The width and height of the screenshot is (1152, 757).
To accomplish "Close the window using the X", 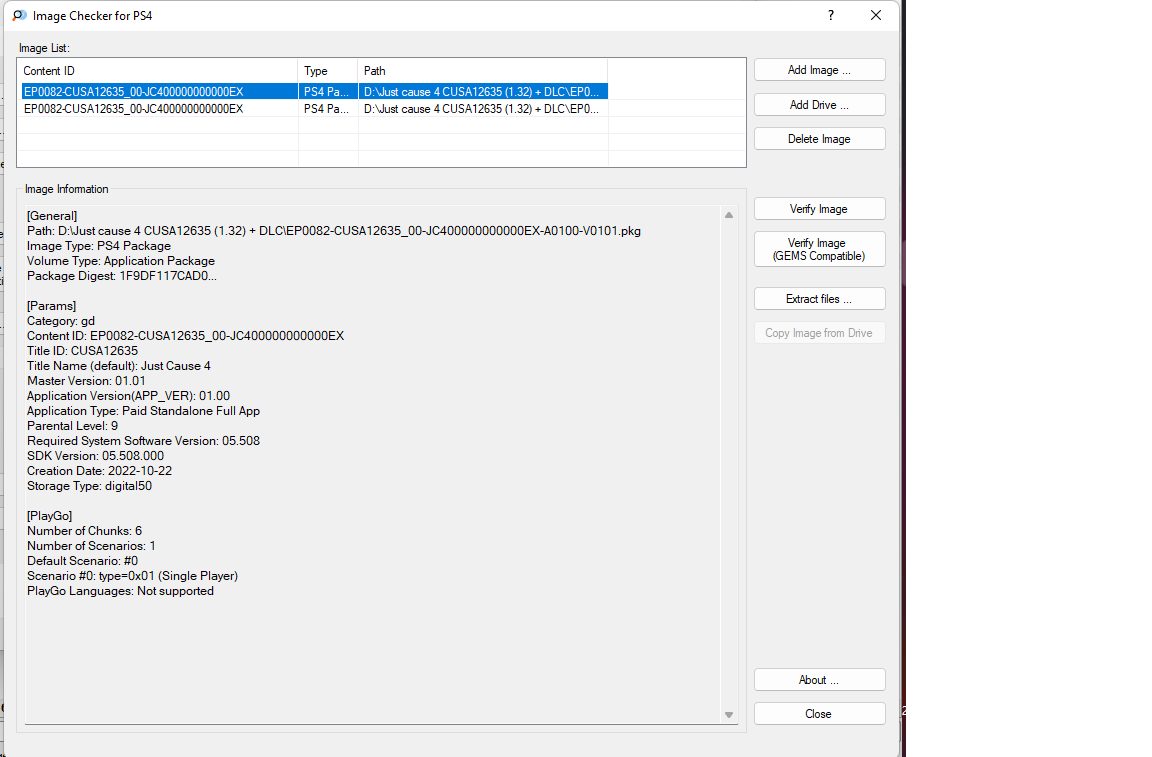I will [x=876, y=15].
